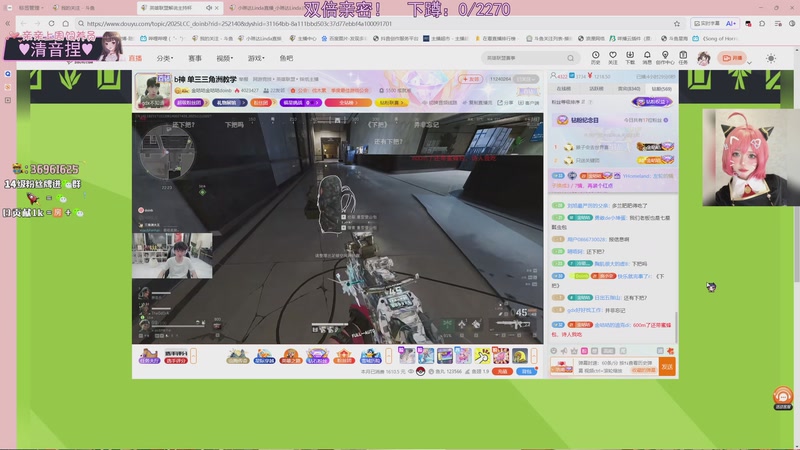
Task: Run search with the magnifier icon
Action: (570, 58)
